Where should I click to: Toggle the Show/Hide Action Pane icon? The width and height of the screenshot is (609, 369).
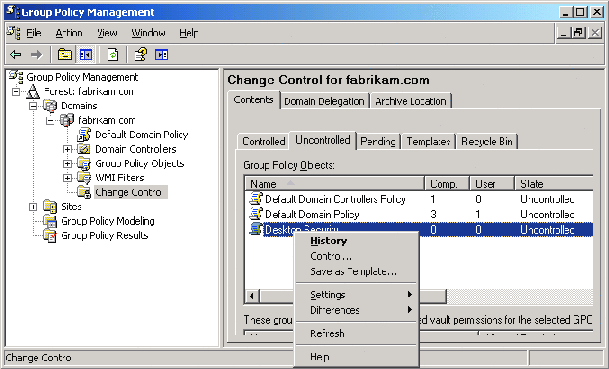point(161,55)
